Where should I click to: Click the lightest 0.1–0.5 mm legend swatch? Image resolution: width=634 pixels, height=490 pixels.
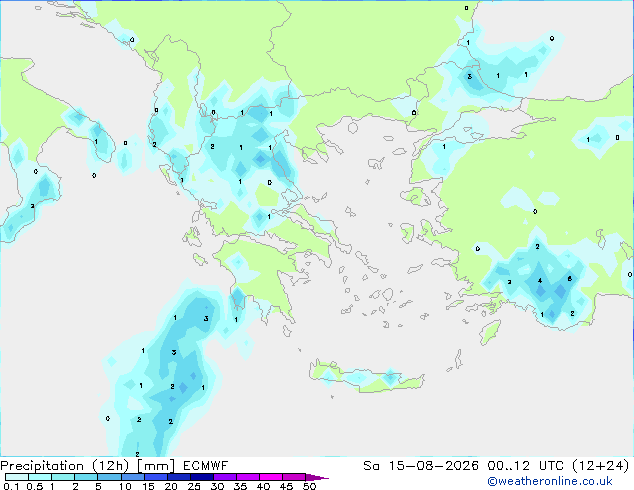coord(17,477)
